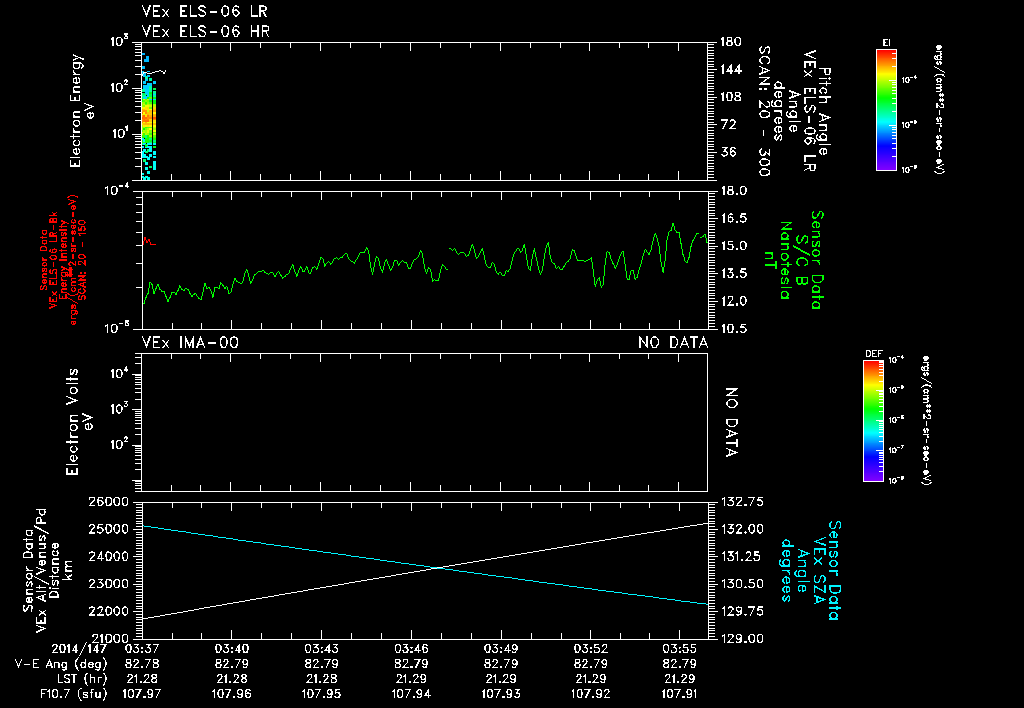Select the "Electron Energy eV" axis label
The image size is (1024, 708).
82,110
